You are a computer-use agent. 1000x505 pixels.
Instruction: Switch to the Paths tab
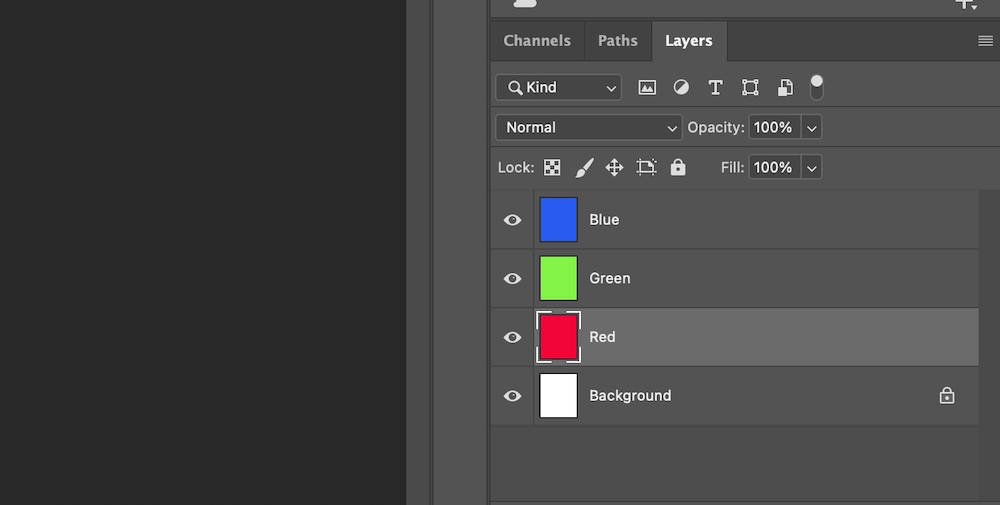pos(618,41)
